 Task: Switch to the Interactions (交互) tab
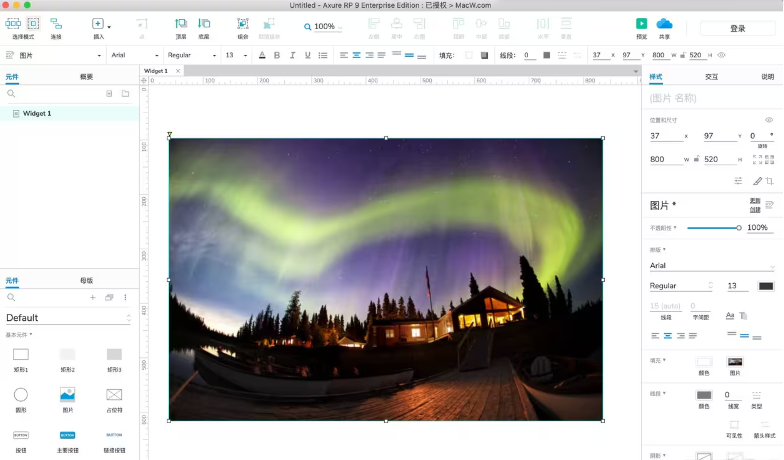click(x=711, y=76)
